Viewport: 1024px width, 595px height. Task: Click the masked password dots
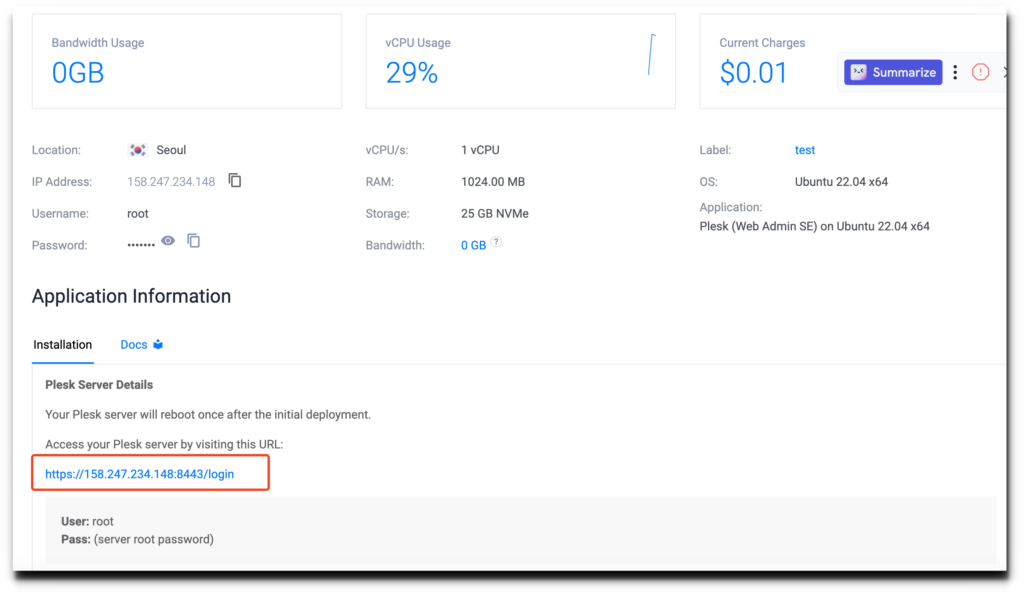point(141,245)
